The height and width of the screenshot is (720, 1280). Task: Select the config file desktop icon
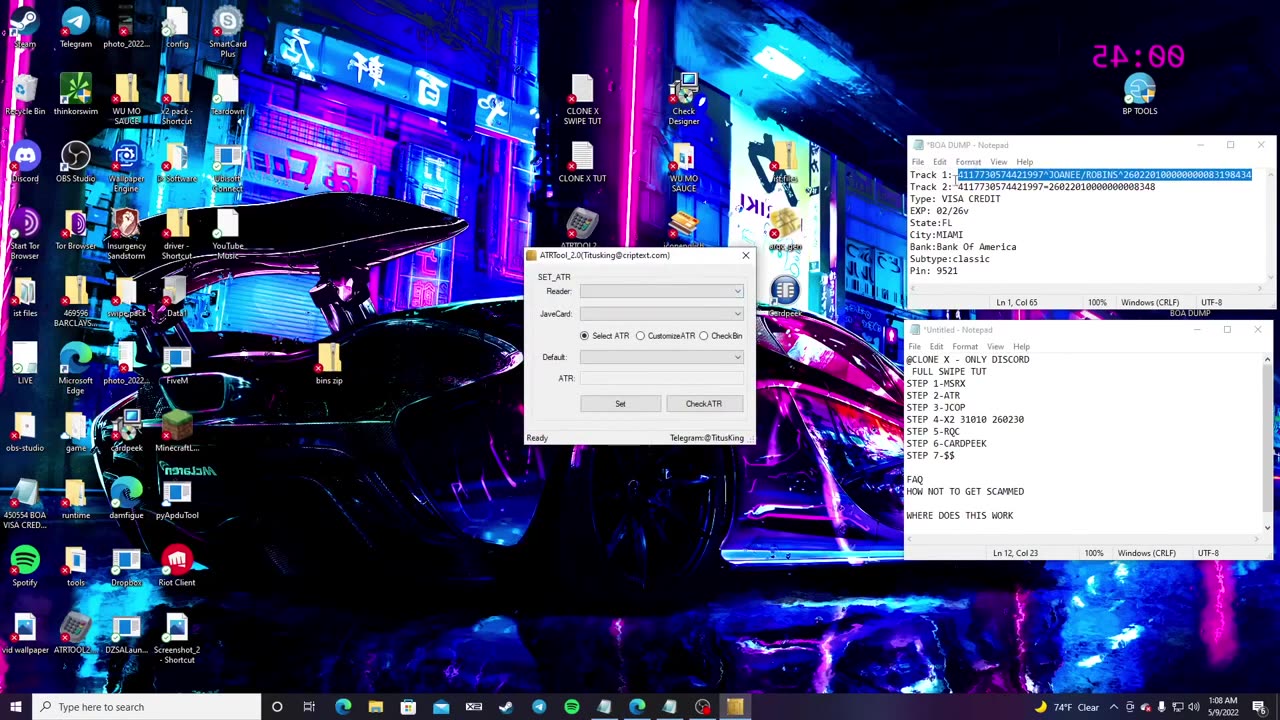pyautogui.click(x=177, y=27)
